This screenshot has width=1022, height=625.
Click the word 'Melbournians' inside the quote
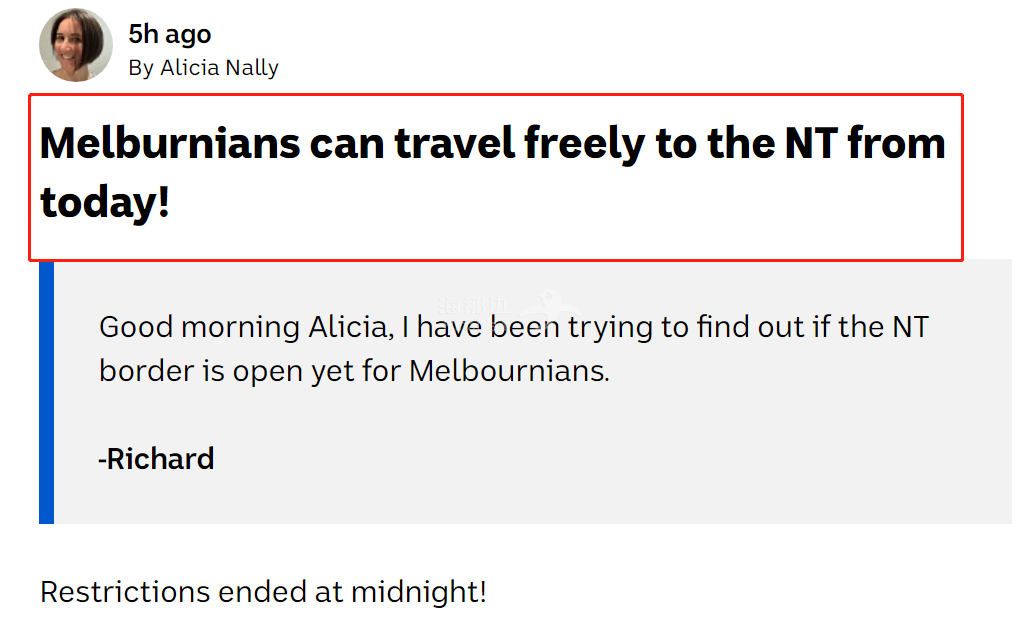coord(509,371)
